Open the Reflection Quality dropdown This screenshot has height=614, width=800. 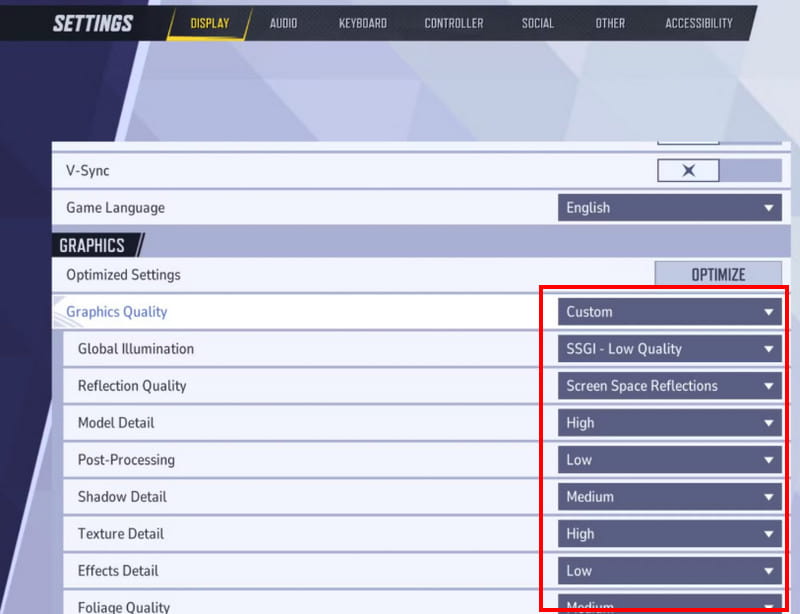669,386
